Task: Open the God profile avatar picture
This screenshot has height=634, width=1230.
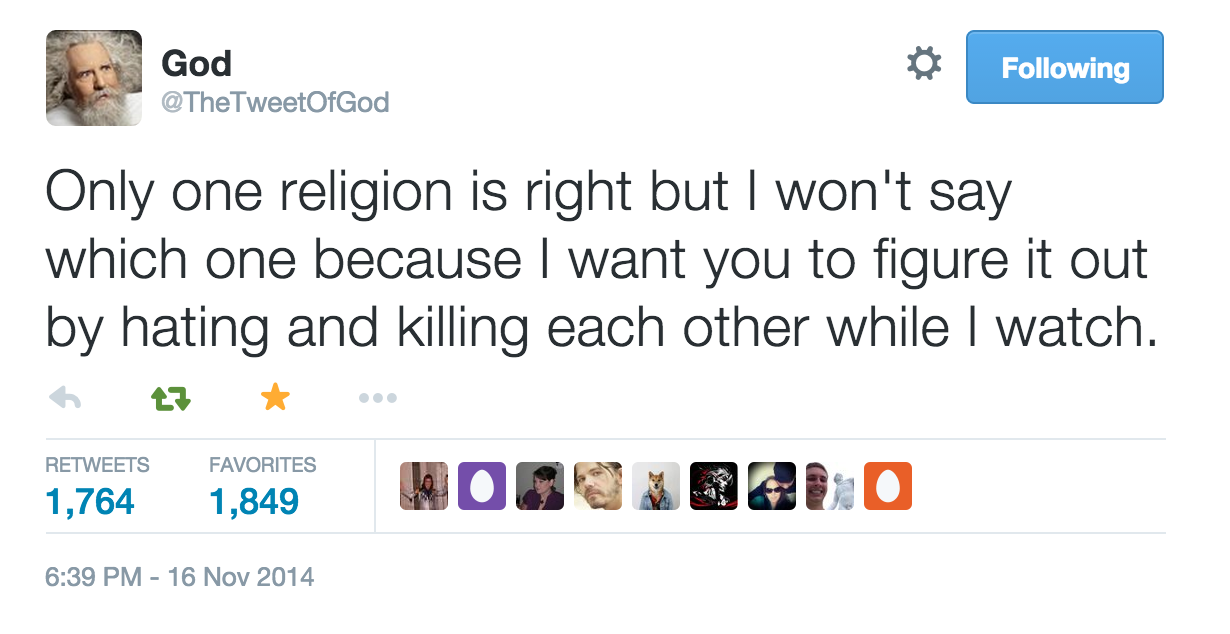Action: [x=94, y=78]
